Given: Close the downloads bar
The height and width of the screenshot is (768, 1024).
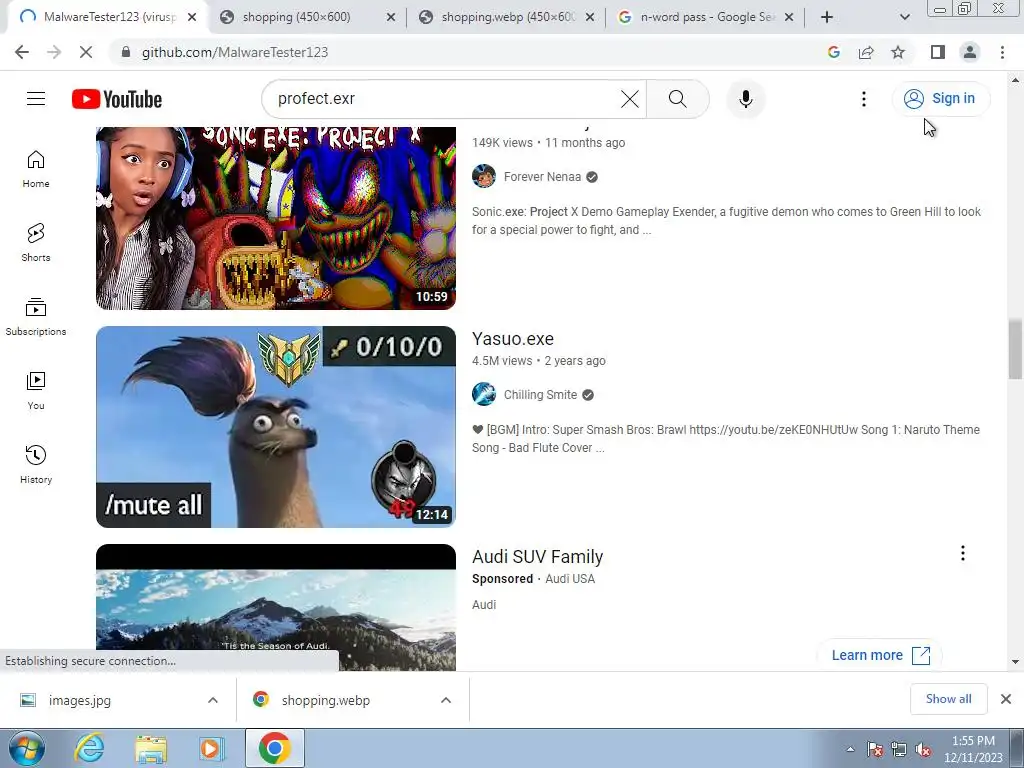Looking at the screenshot, I should [x=1006, y=699].
